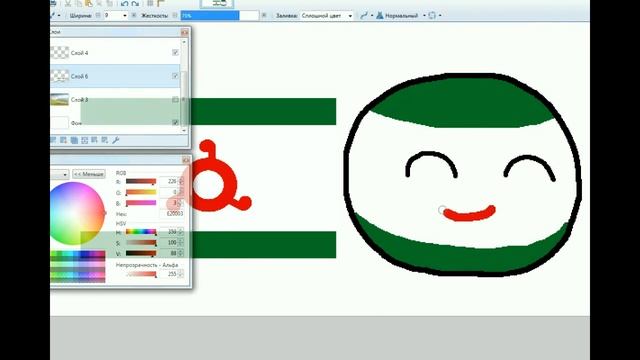640x360 pixels.
Task: Click the Move Layer Up icon
Action: click(x=95, y=140)
